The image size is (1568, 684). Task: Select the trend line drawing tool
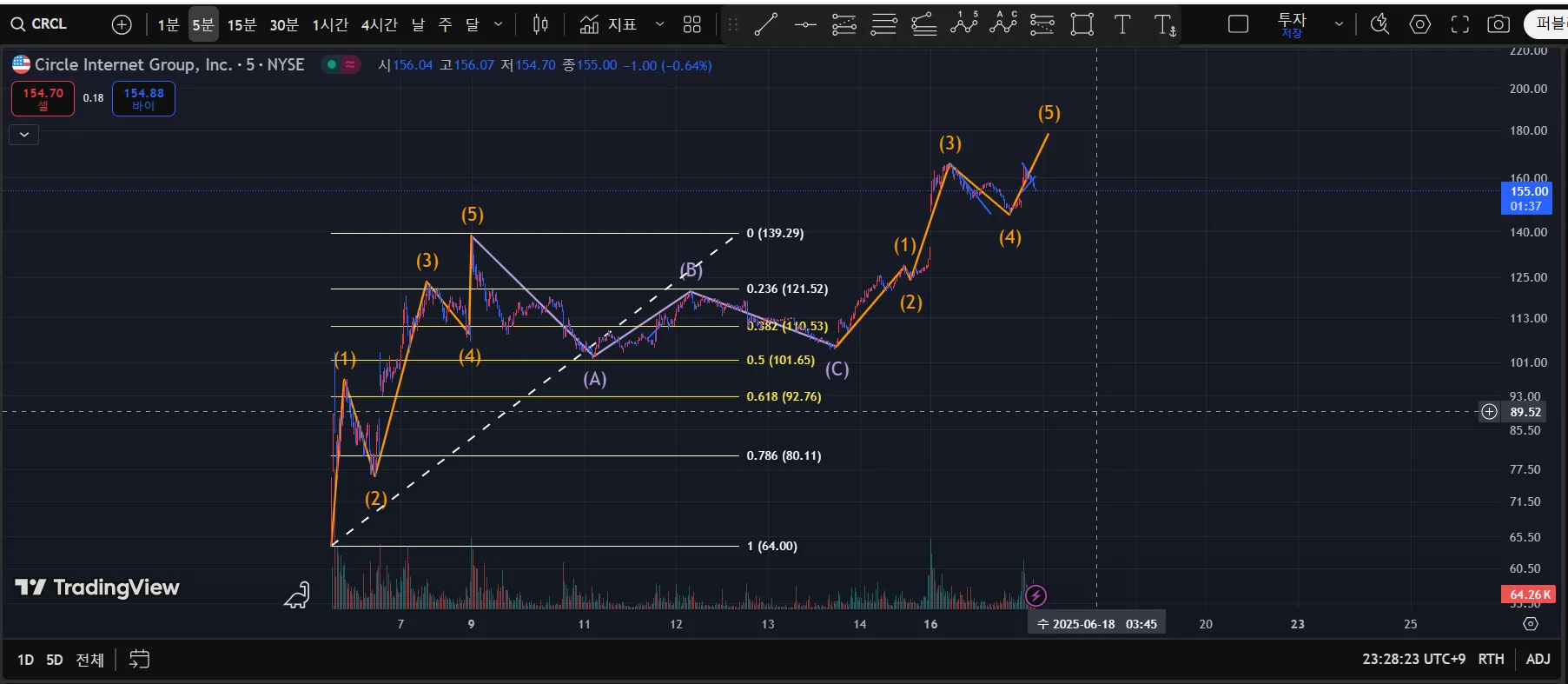[766, 24]
